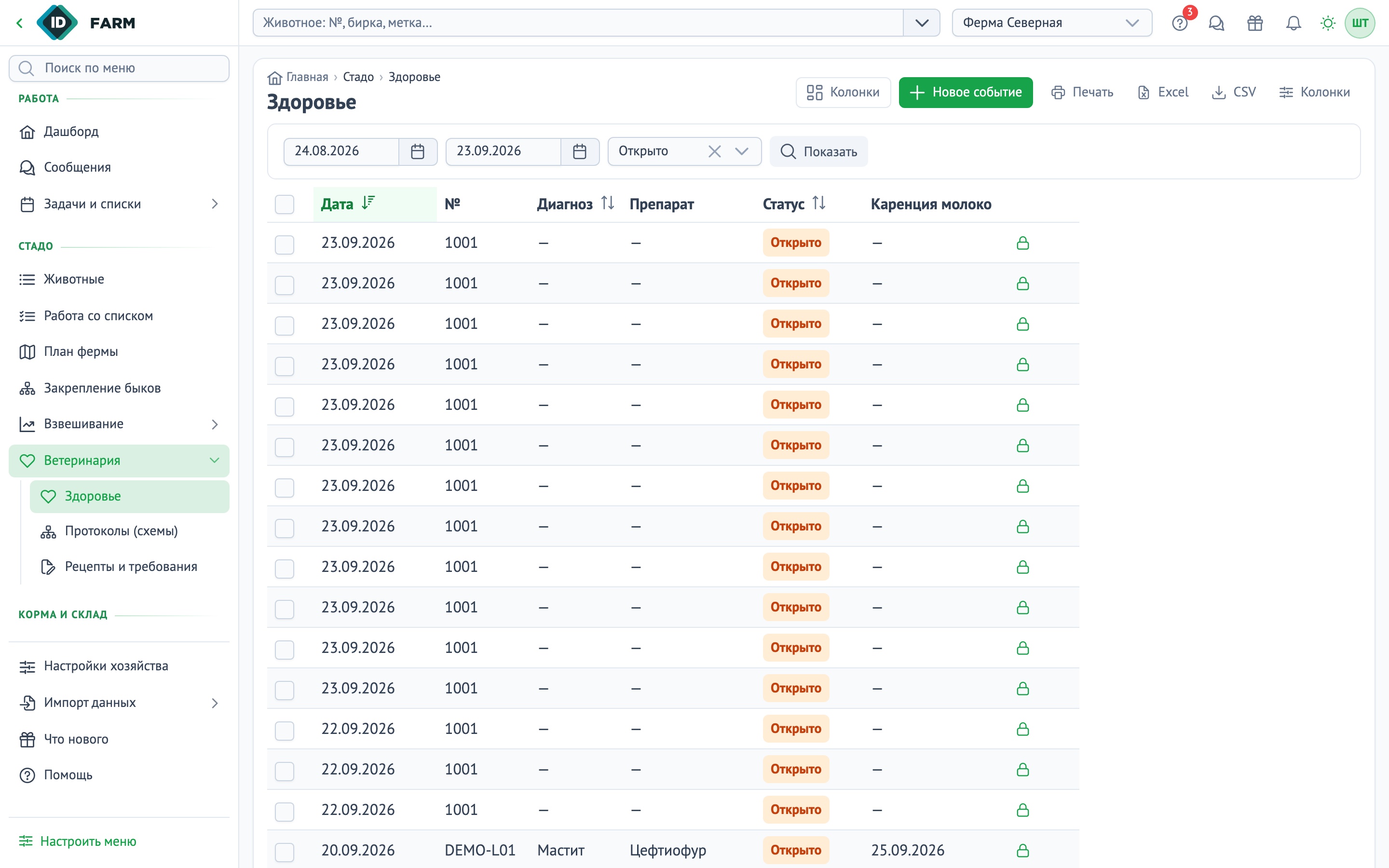Open help icon with red badge
The image size is (1389, 868).
tap(1180, 23)
